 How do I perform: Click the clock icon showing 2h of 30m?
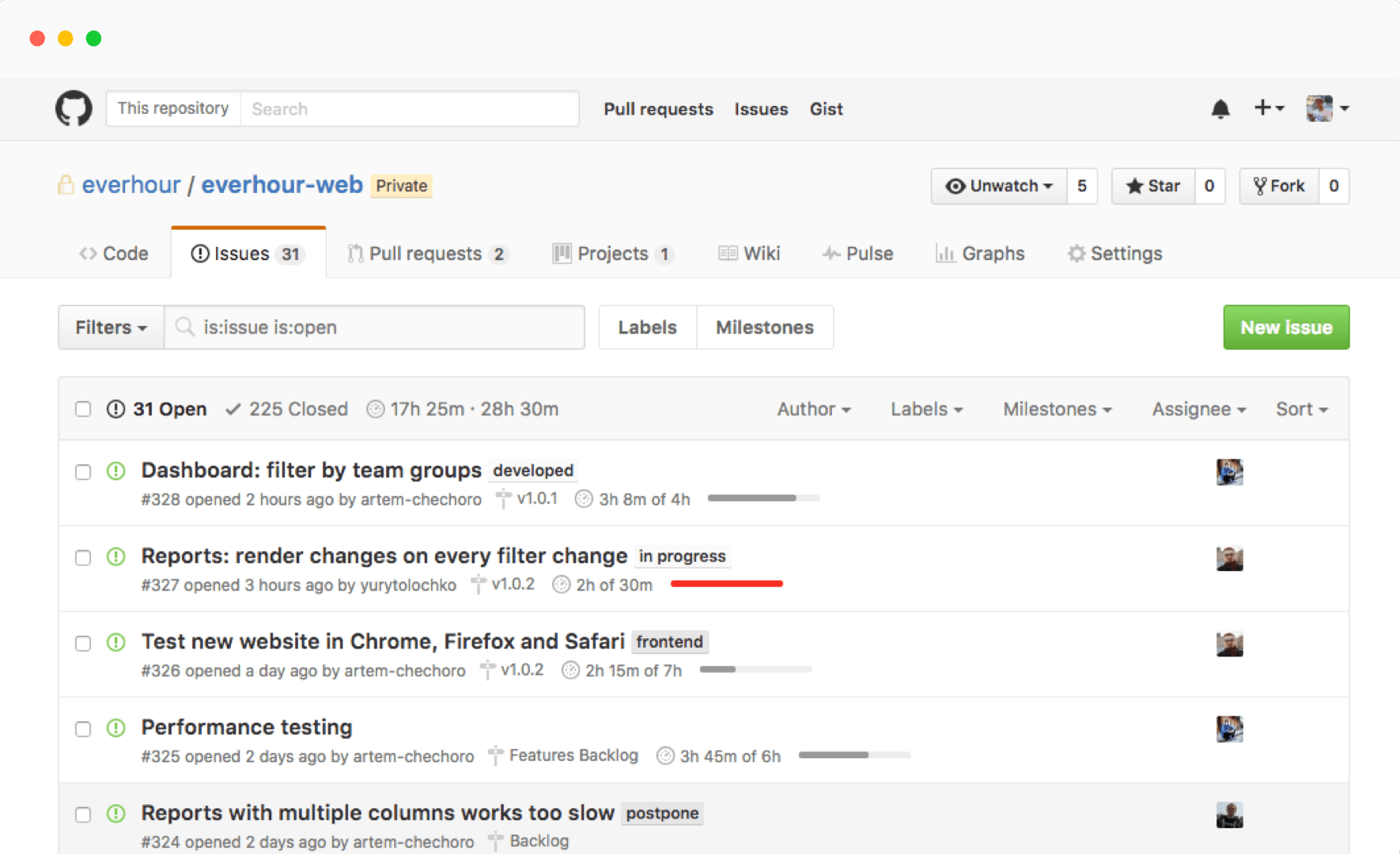tap(562, 584)
